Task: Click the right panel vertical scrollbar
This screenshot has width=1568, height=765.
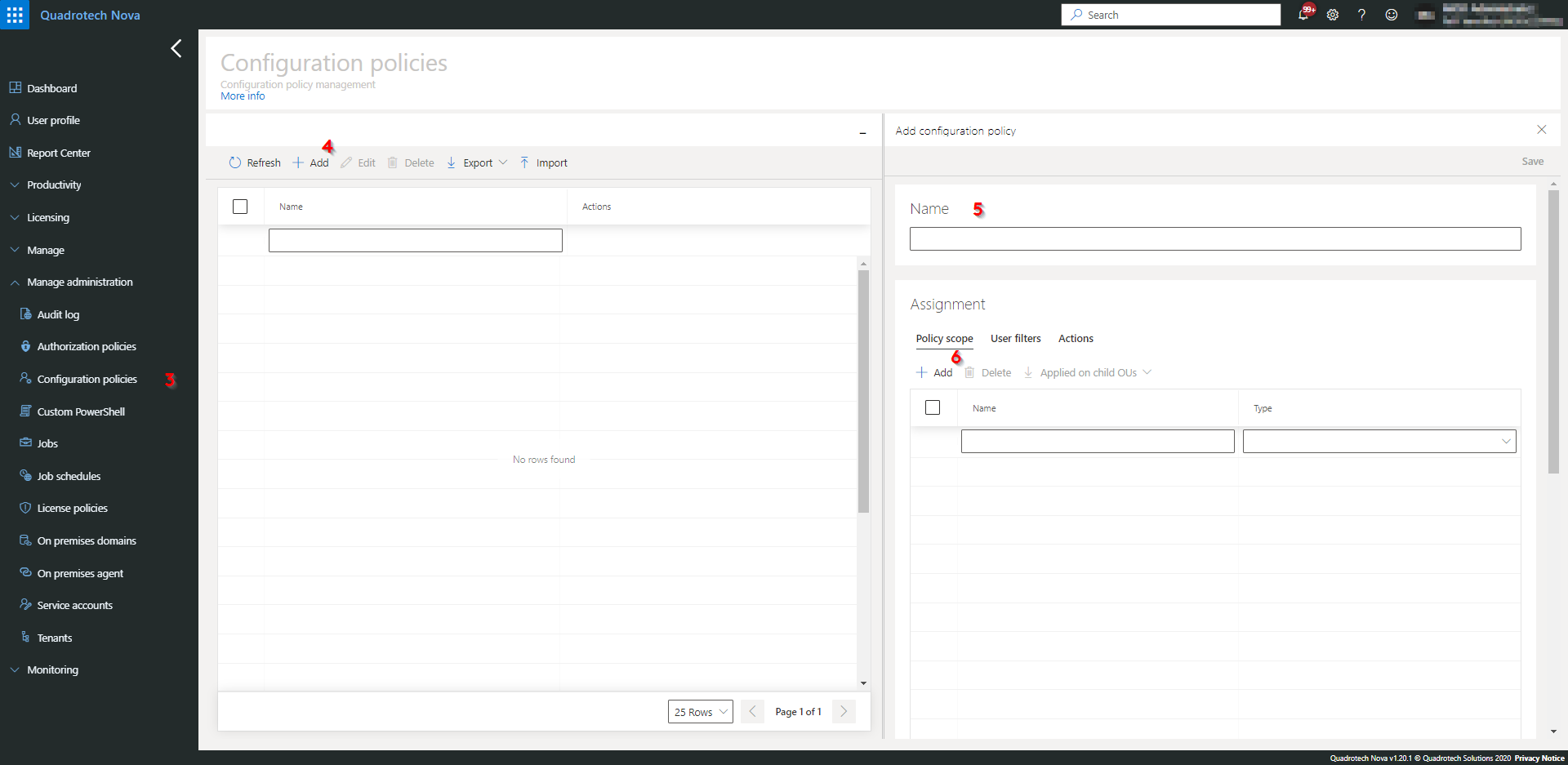Action: point(1553,331)
